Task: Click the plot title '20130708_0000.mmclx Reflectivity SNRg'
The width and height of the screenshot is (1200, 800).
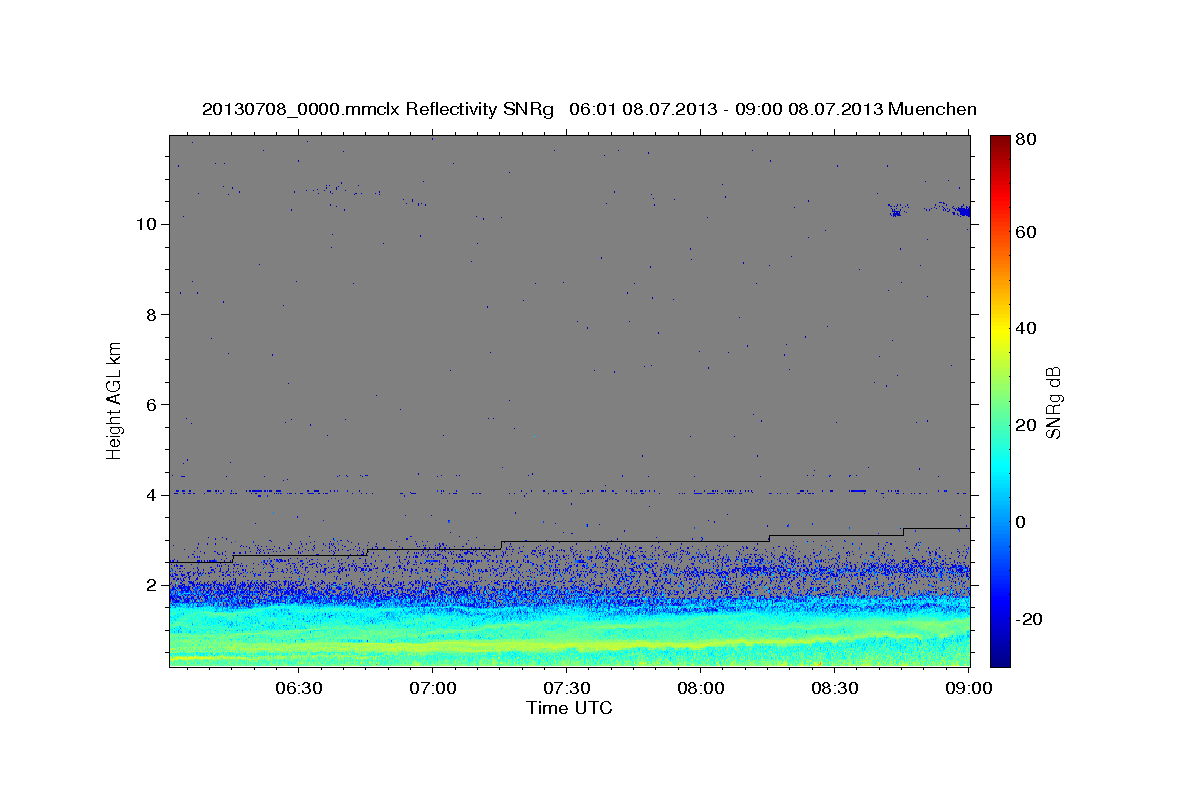Action: coord(378,109)
